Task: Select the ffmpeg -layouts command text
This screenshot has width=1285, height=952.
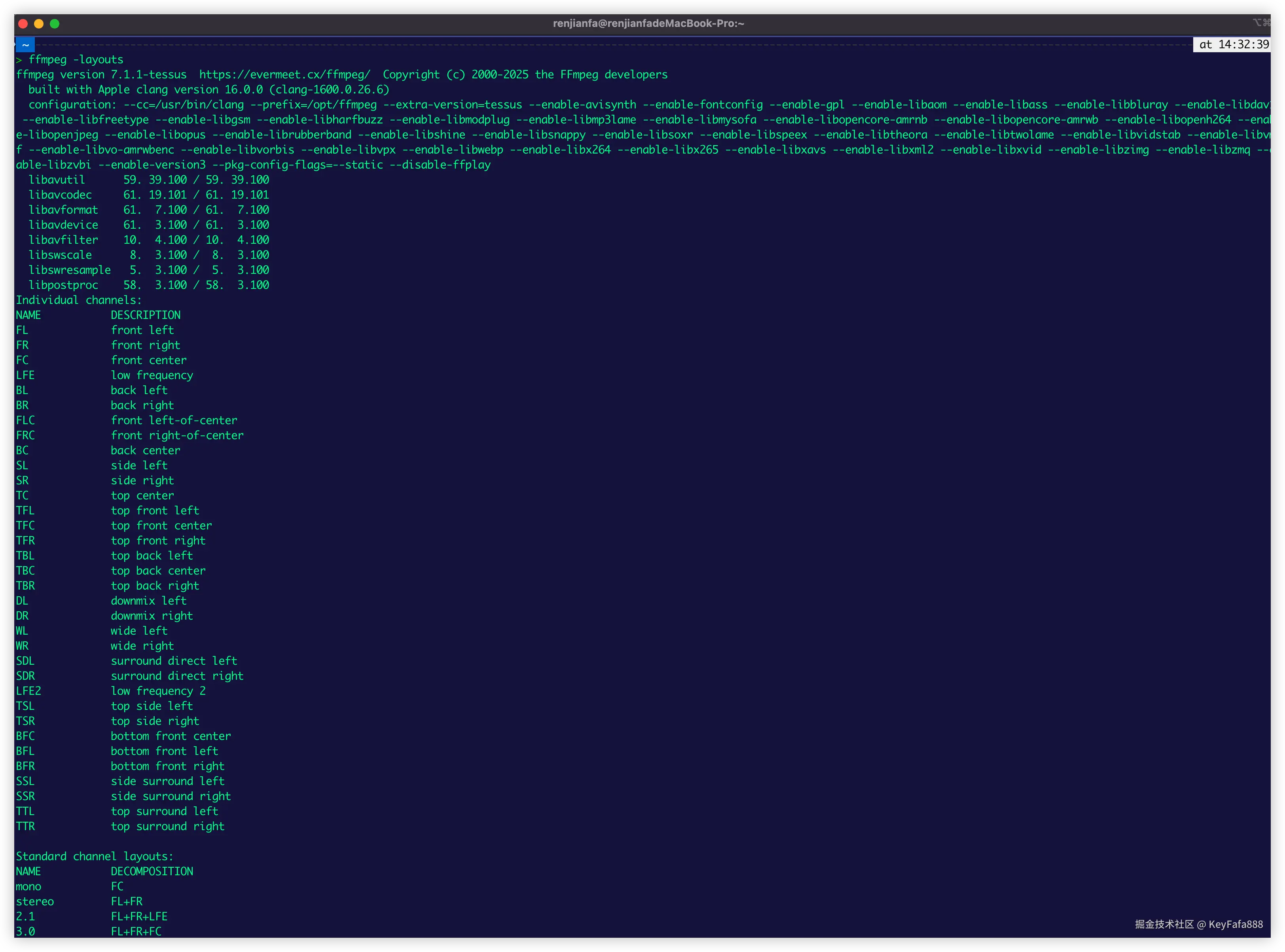Action: coord(76,59)
